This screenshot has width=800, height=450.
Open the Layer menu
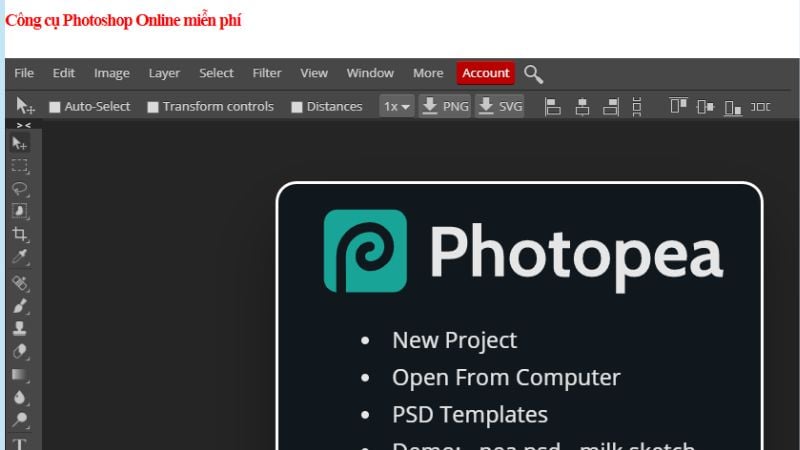pos(164,73)
